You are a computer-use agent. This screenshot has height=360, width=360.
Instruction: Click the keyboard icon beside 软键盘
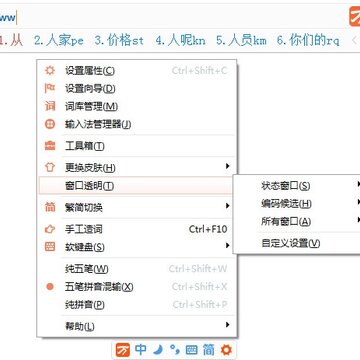pos(50,247)
